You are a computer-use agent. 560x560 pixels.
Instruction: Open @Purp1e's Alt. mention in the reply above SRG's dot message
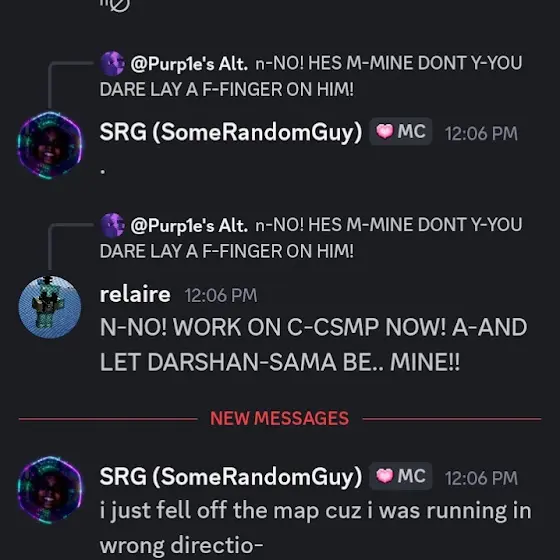[x=189, y=64]
